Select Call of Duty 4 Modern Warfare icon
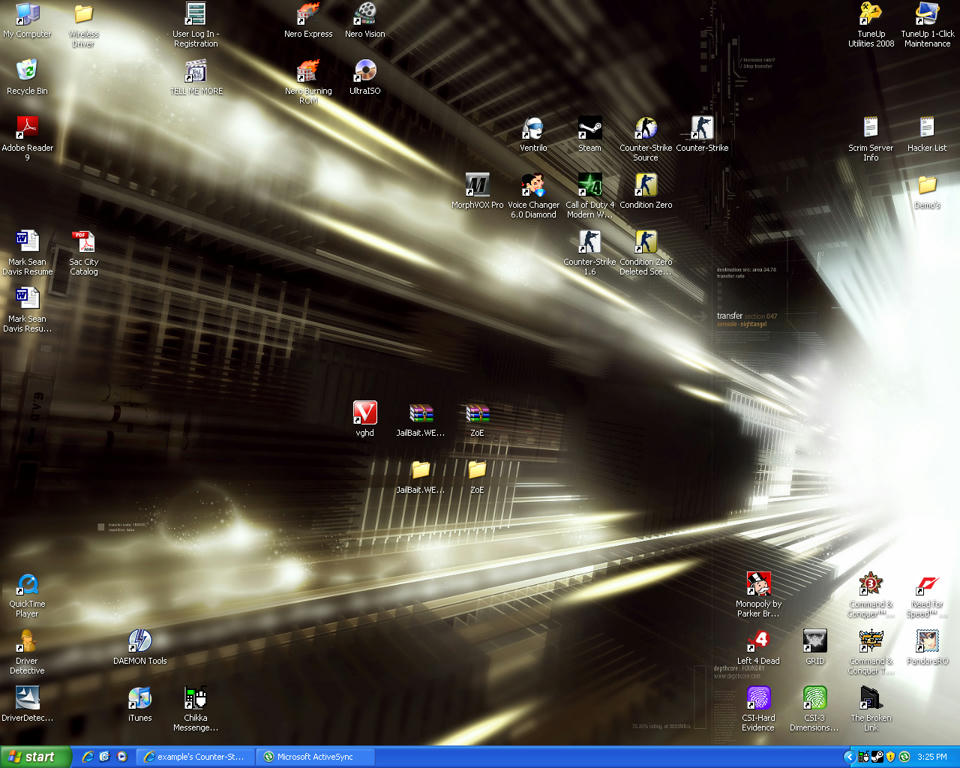The image size is (960, 768). [x=590, y=196]
